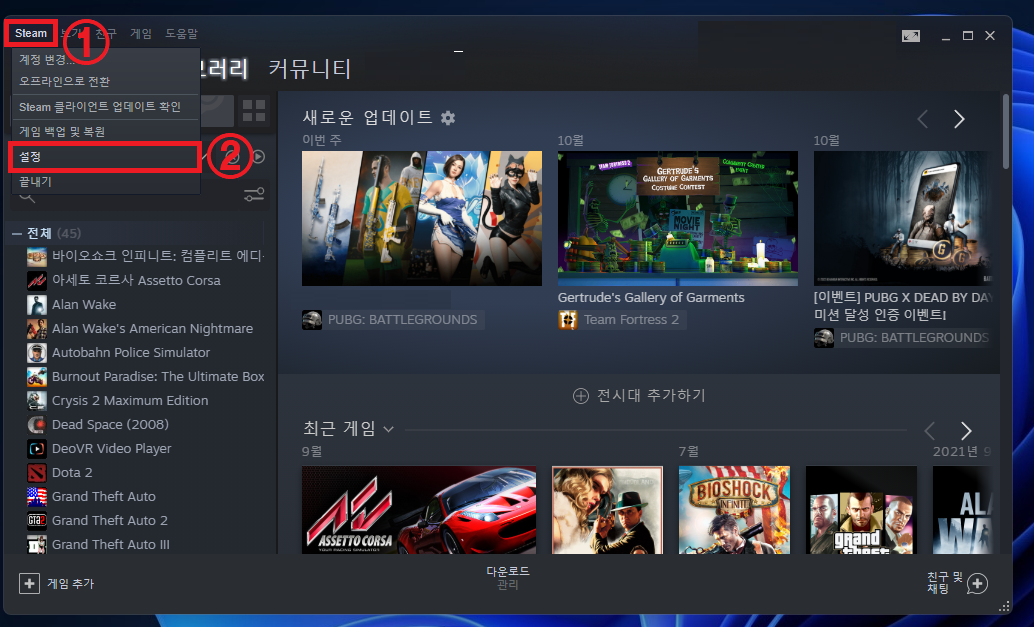The height and width of the screenshot is (627, 1034).
Task: Click Dead Space (2008) list icon
Action: 37,425
